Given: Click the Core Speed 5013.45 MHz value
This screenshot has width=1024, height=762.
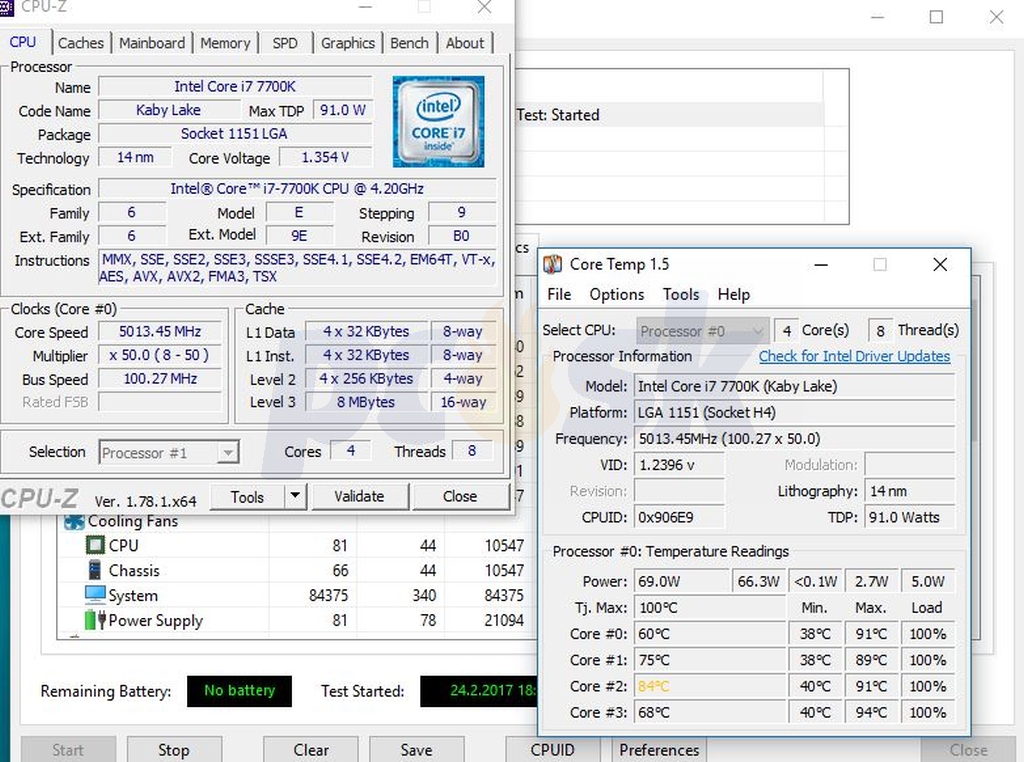Looking at the screenshot, I should coord(160,332).
